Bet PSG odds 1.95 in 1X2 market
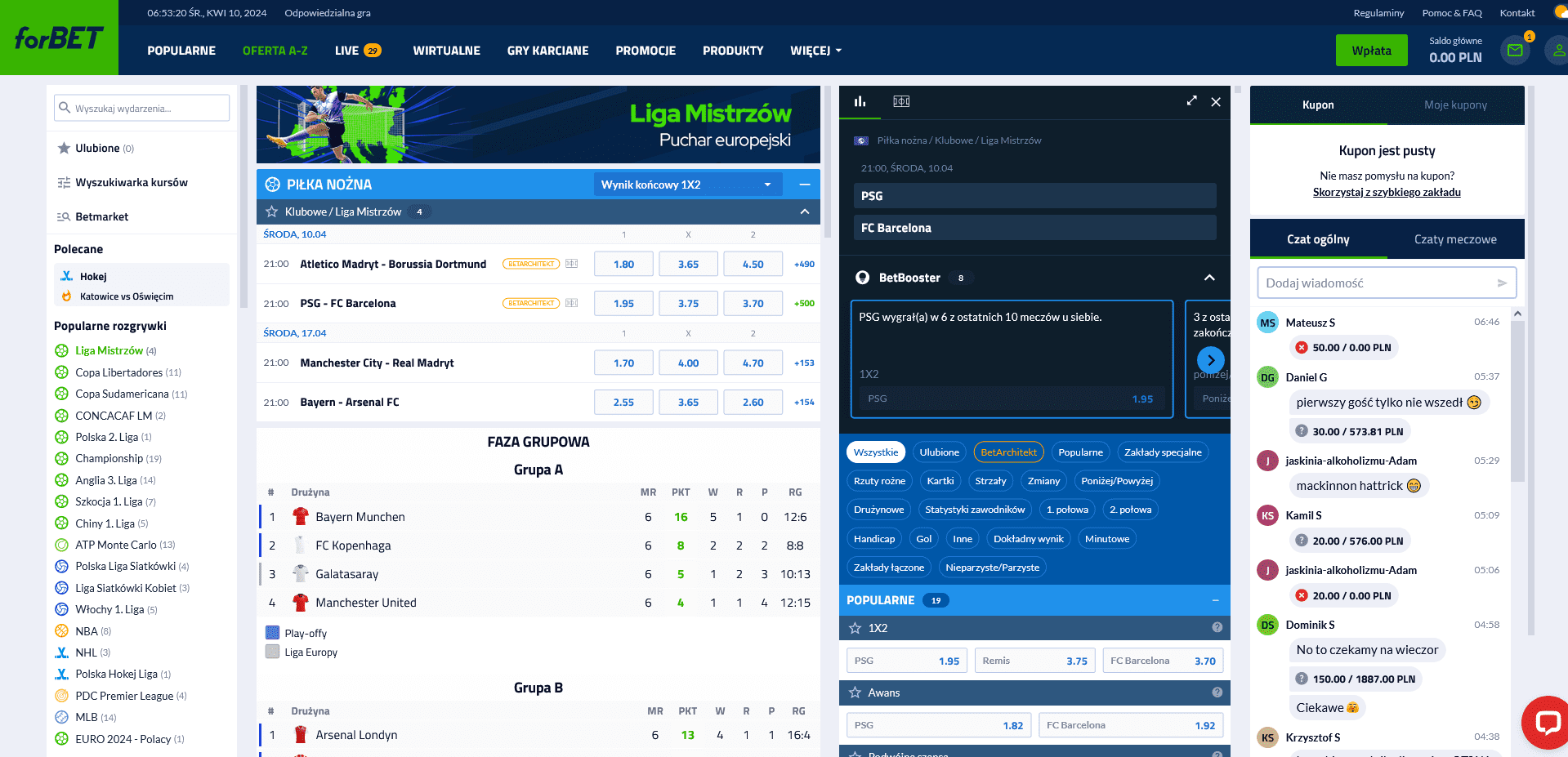Screen dimensions: 1568x757 click(x=907, y=661)
